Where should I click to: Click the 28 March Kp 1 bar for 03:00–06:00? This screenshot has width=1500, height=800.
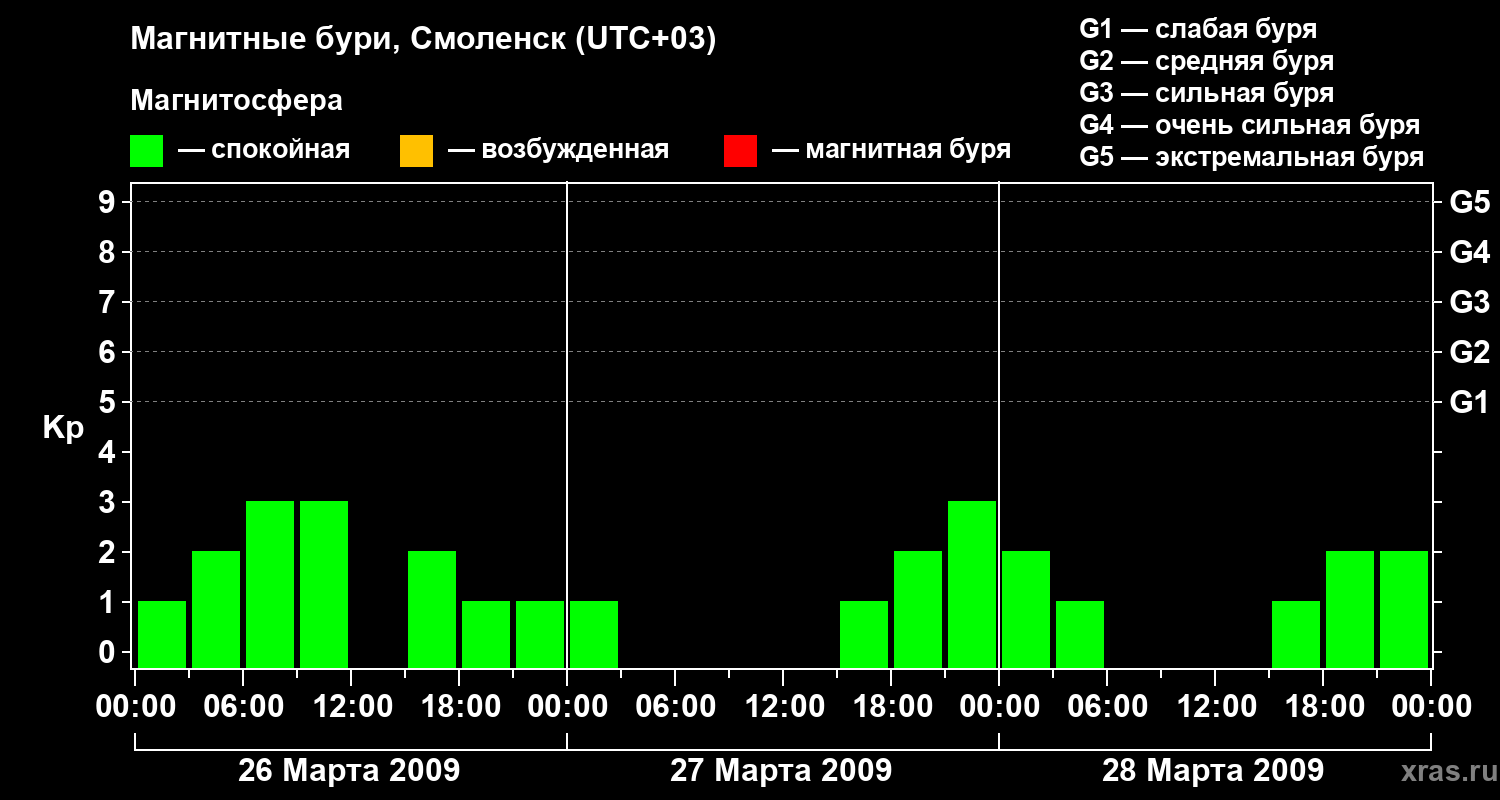pos(1080,634)
